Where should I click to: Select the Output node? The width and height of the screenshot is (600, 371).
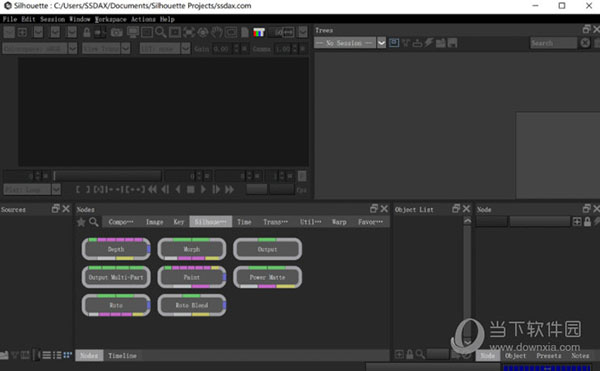tap(267, 249)
